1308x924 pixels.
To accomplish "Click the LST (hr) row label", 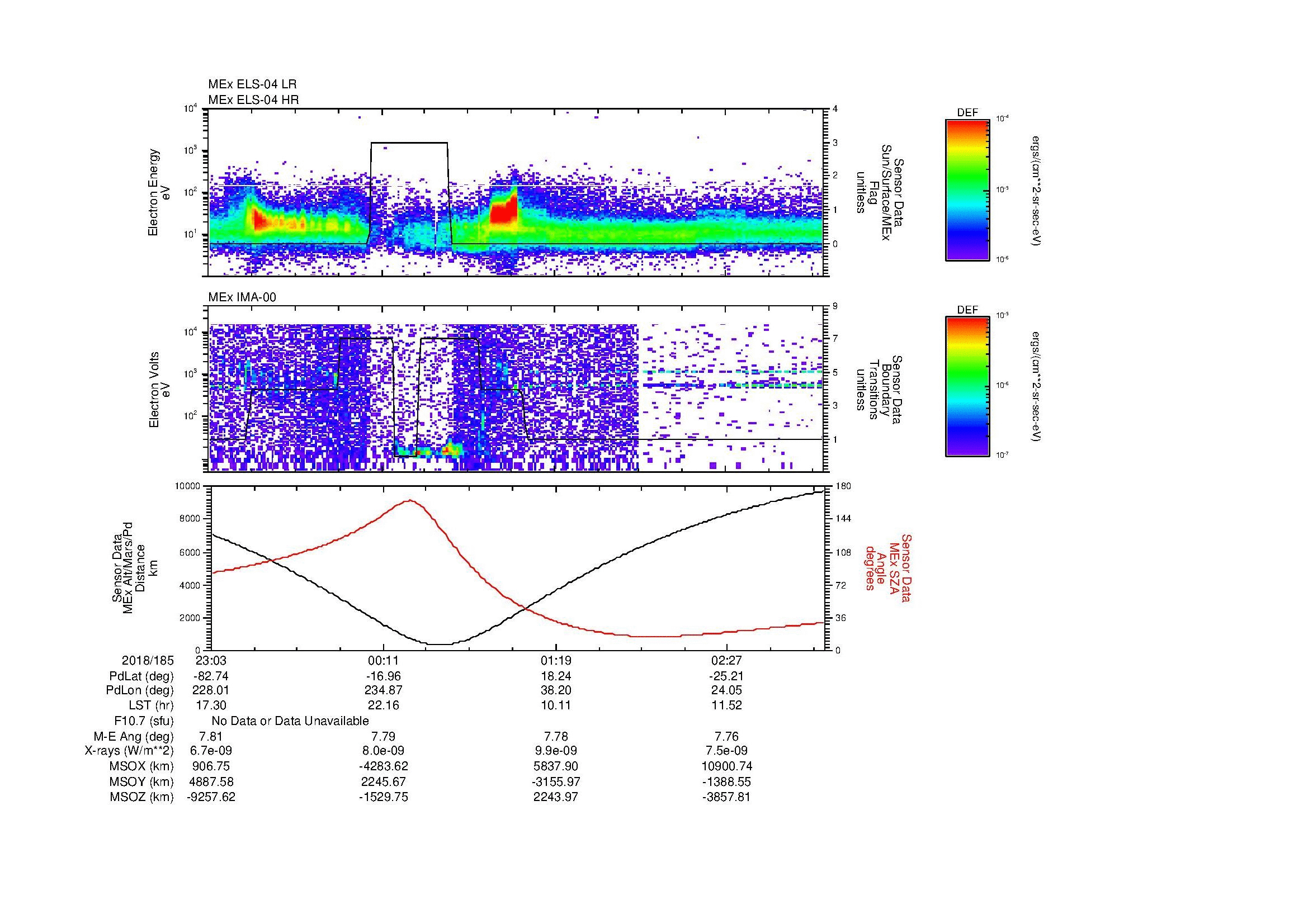I will coord(151,705).
